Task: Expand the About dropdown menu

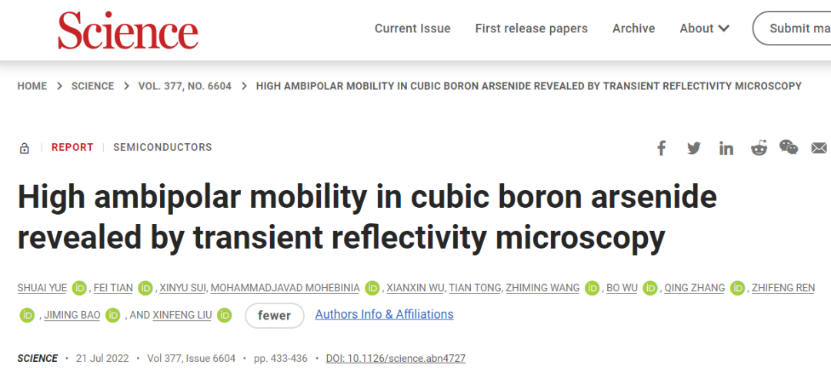Action: [x=704, y=28]
